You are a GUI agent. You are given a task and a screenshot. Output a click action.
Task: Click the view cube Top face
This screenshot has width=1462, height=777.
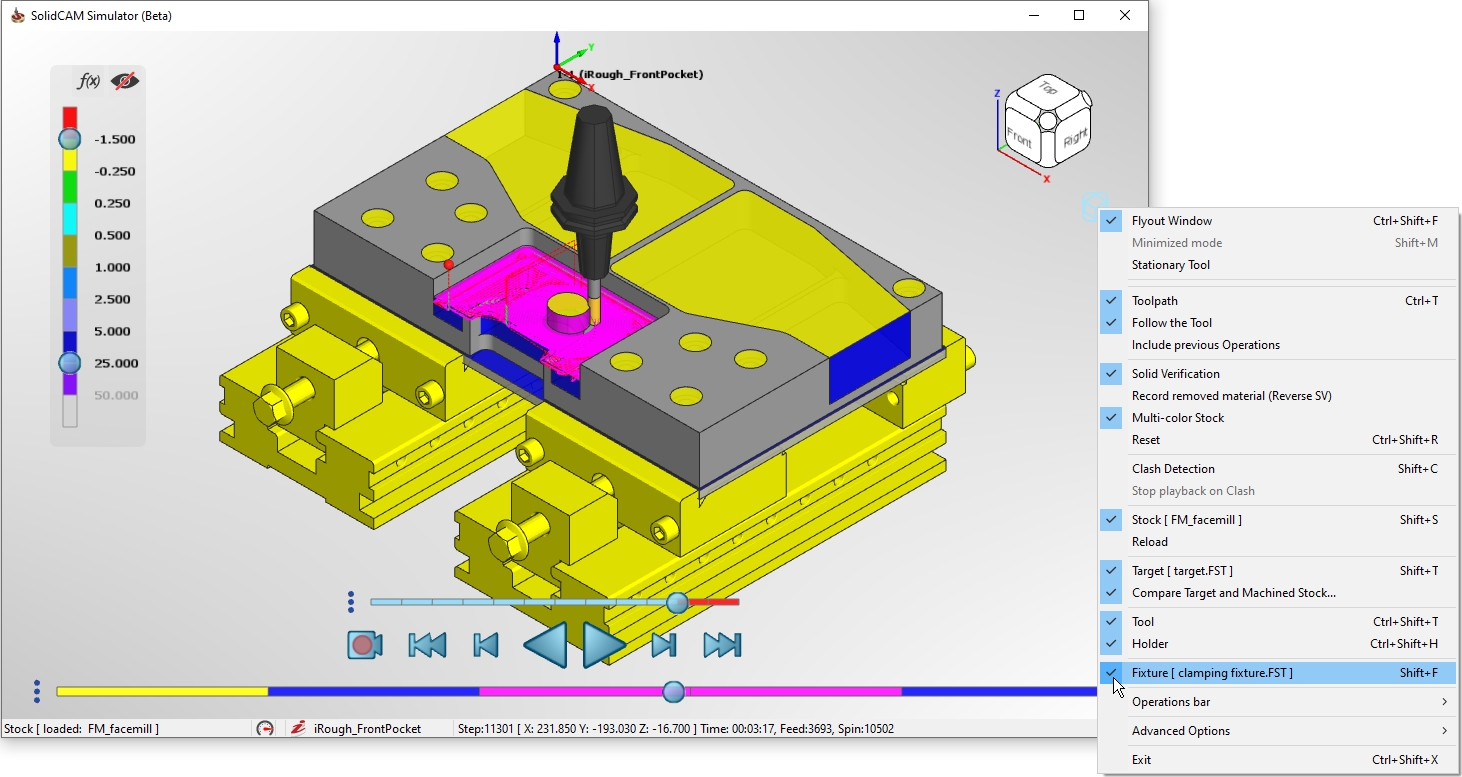(1048, 89)
